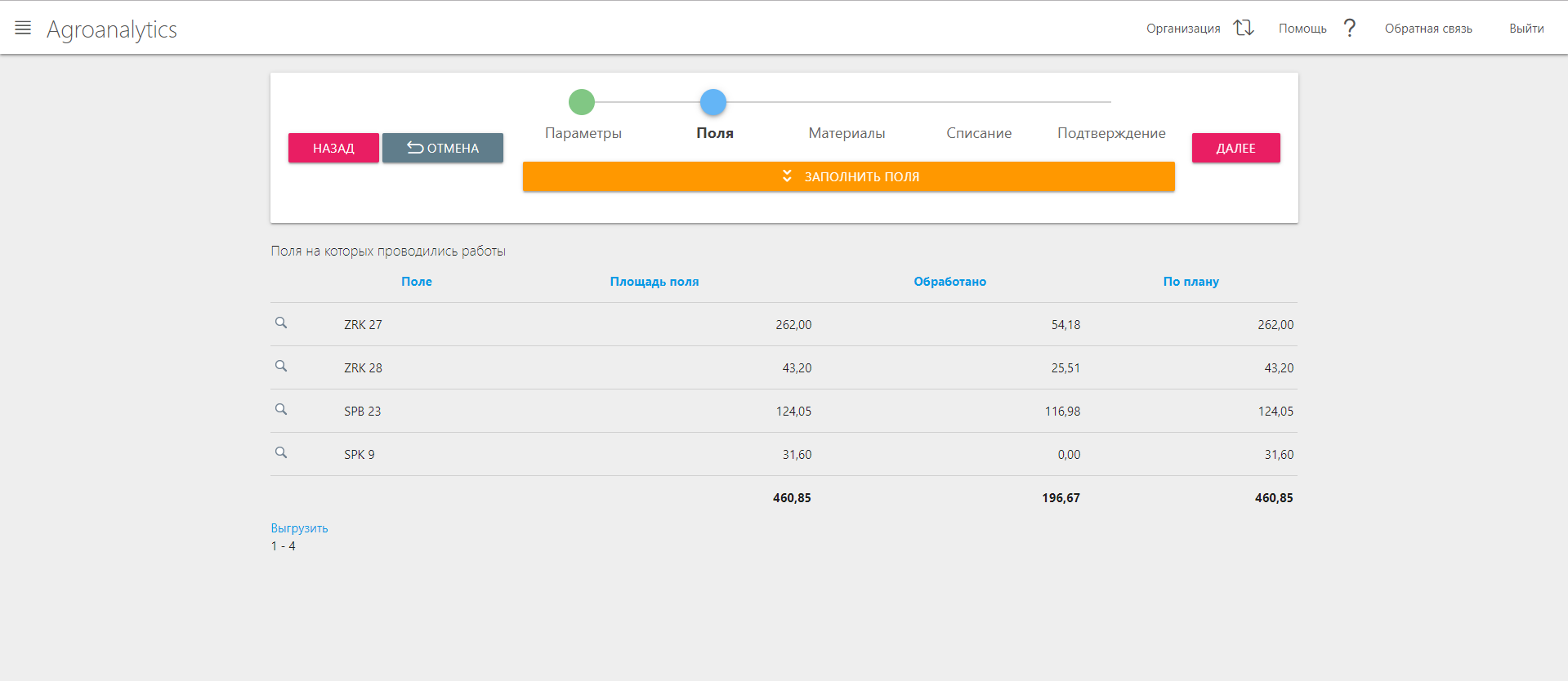Click the help question mark icon

click(x=1350, y=28)
